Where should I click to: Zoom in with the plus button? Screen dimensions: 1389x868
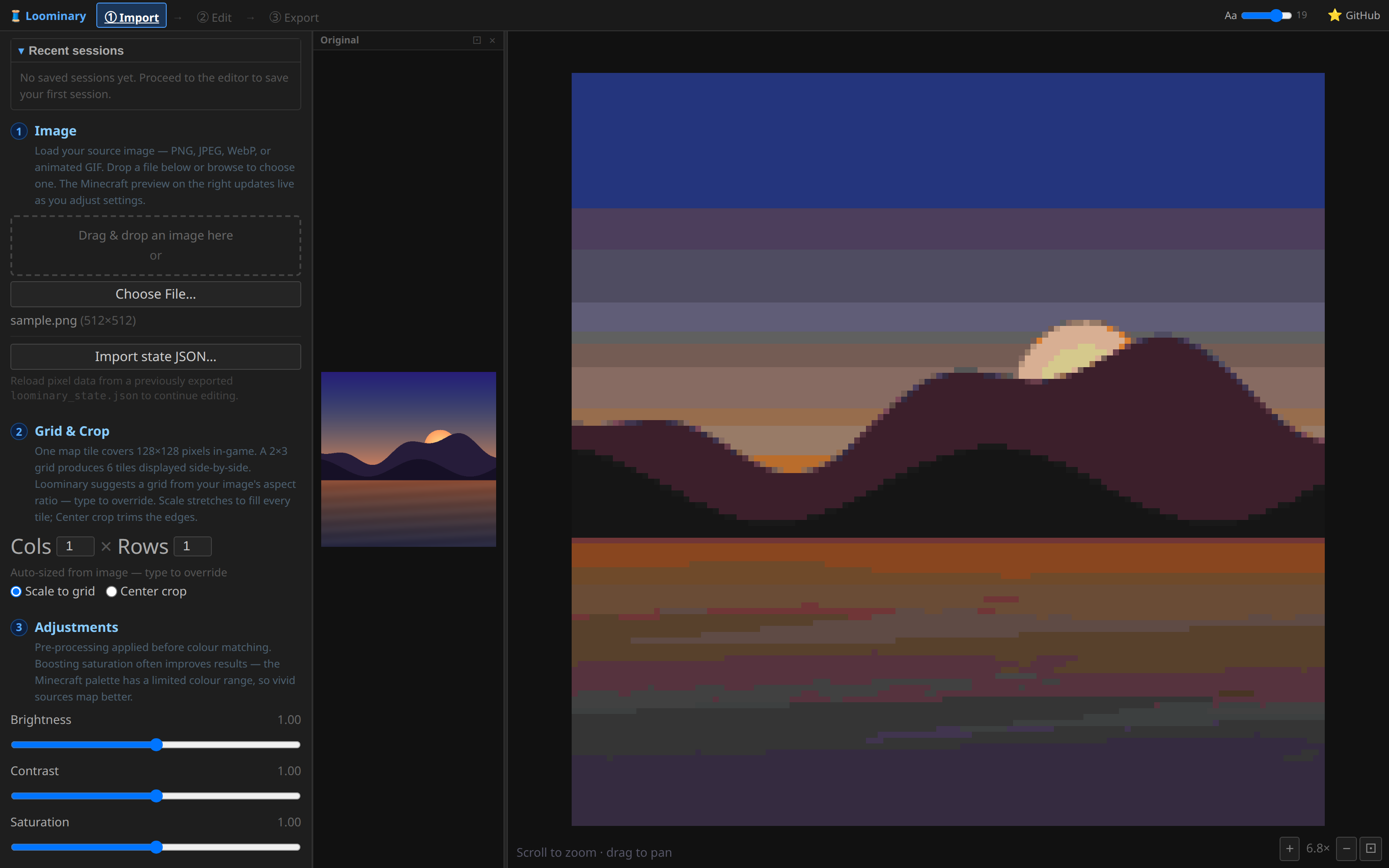(1289, 848)
